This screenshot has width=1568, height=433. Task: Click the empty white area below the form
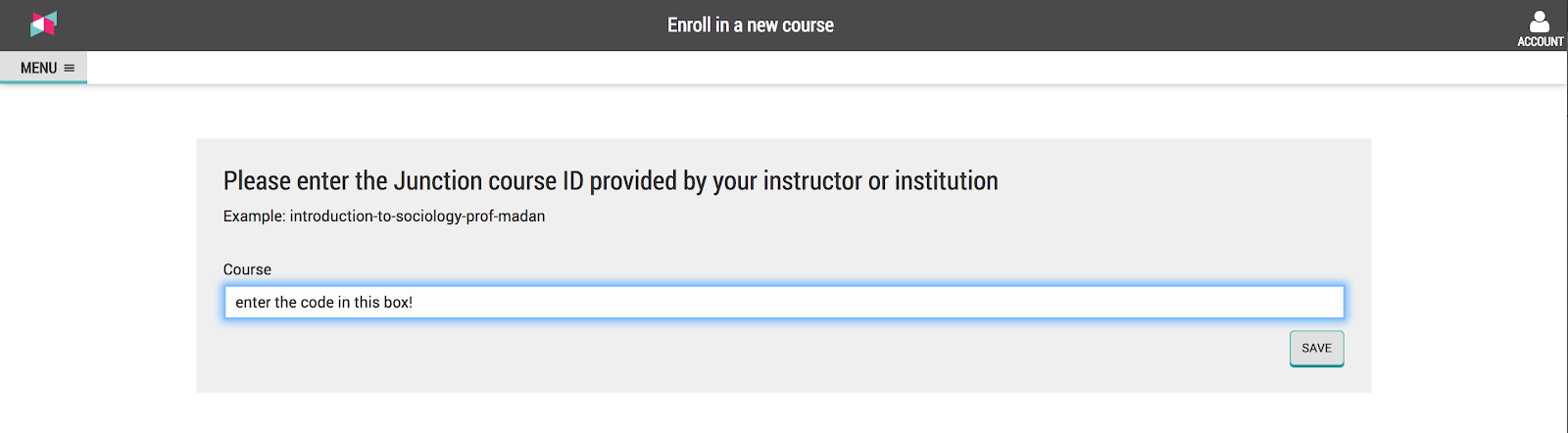784,413
